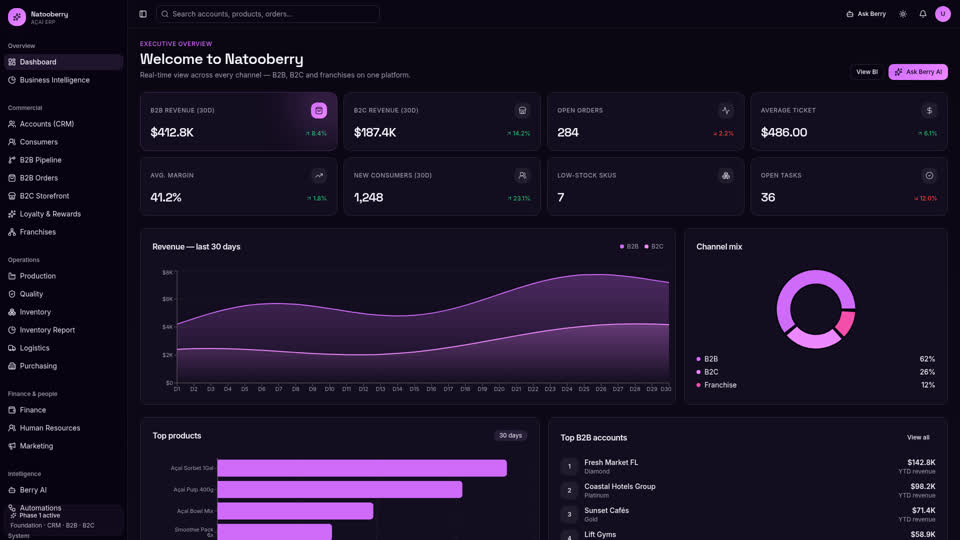Viewport: 960px width, 540px height.
Task: Click the Phase 1 active status banner
Action: [64, 520]
